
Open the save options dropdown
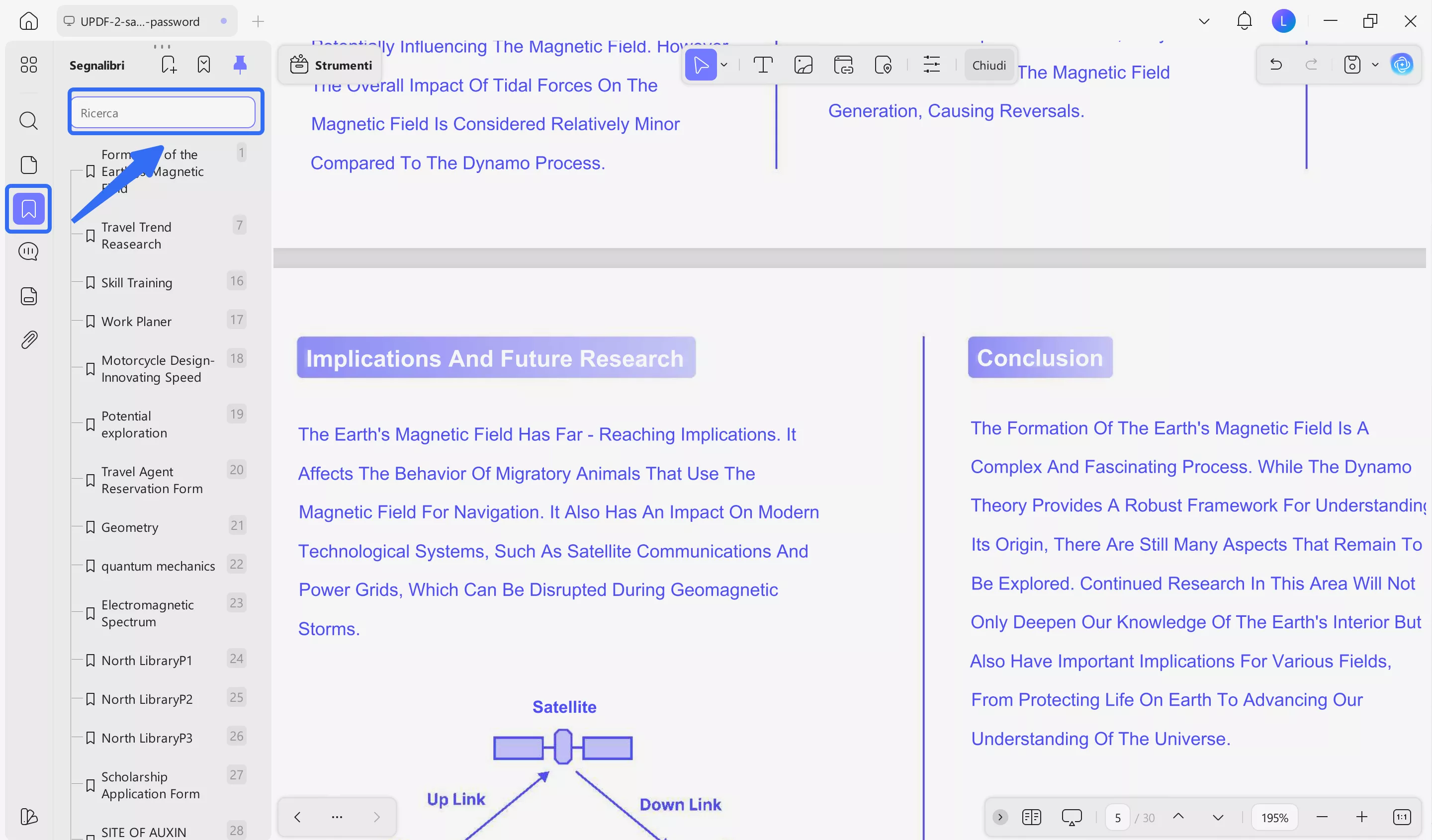click(x=1375, y=64)
